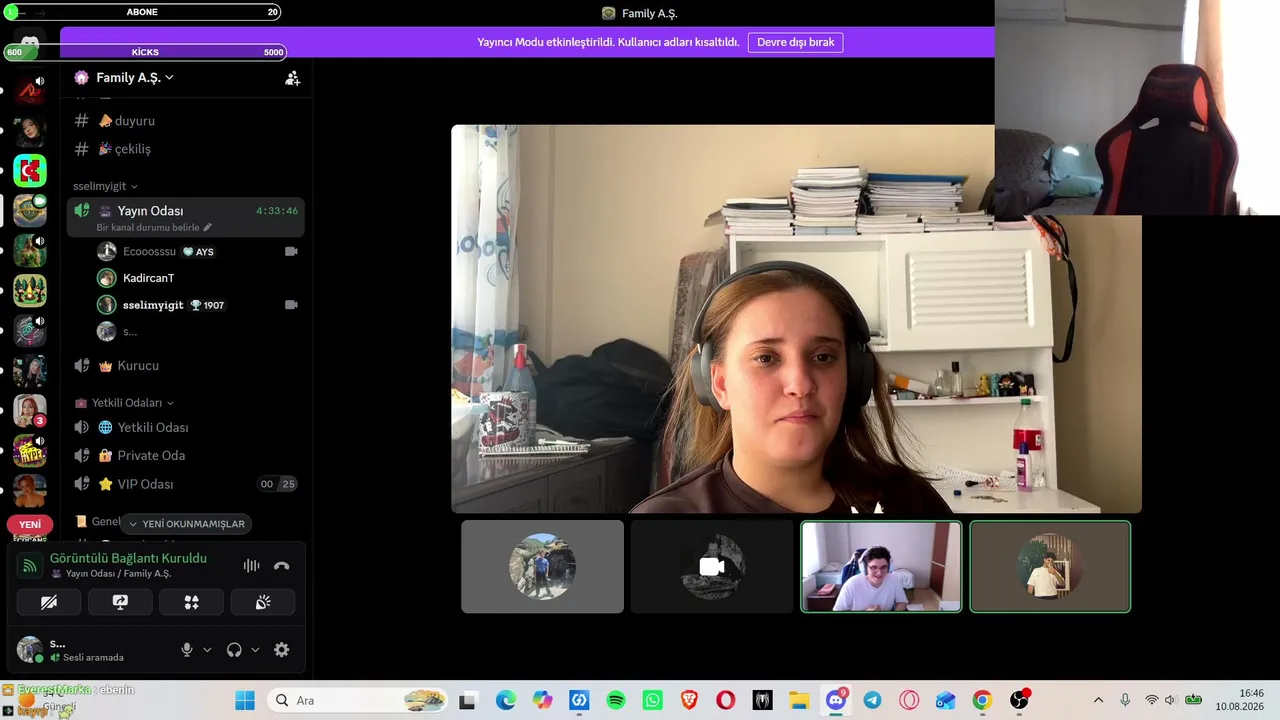
Task: Select the camera-off participant tile
Action: point(712,567)
